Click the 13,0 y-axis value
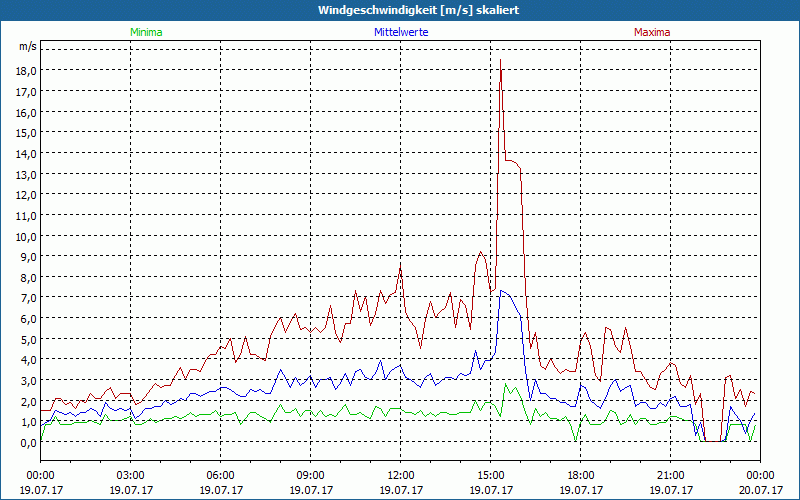 click(x=28, y=174)
